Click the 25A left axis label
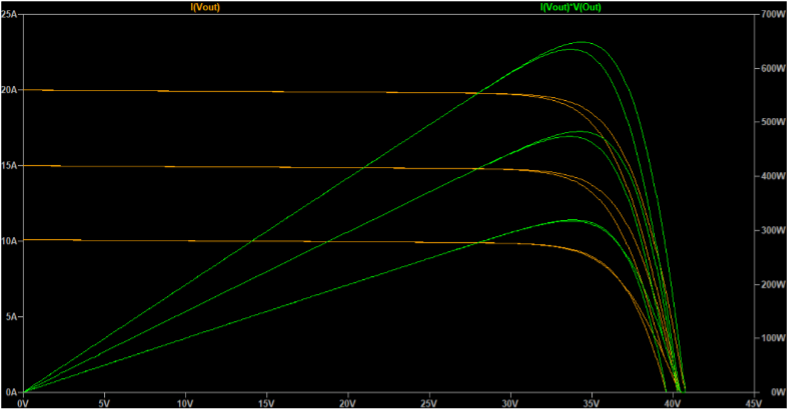Viewport: 788px width, 410px height. (9, 14)
